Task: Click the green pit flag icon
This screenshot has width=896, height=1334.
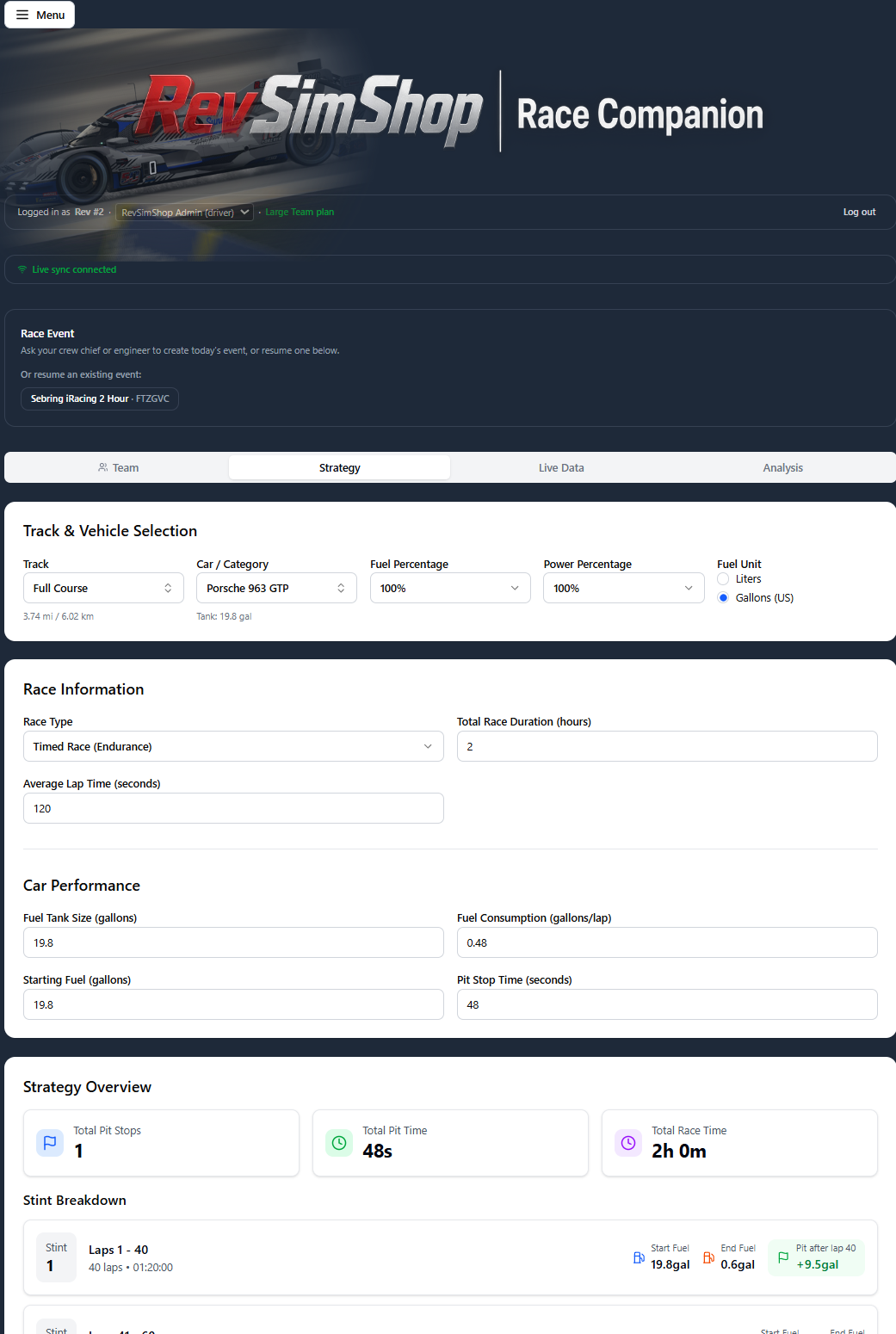Action: click(x=783, y=1257)
